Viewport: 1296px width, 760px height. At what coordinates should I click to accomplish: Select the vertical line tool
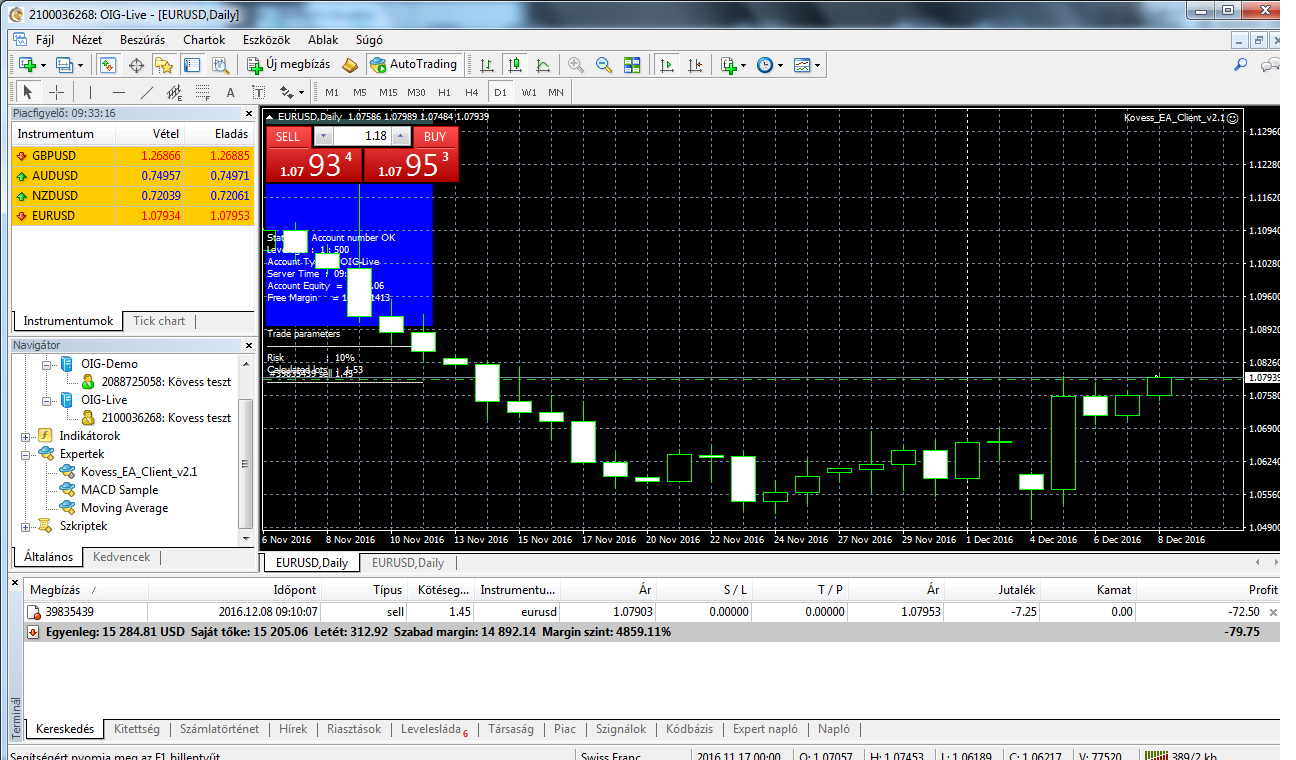91,92
